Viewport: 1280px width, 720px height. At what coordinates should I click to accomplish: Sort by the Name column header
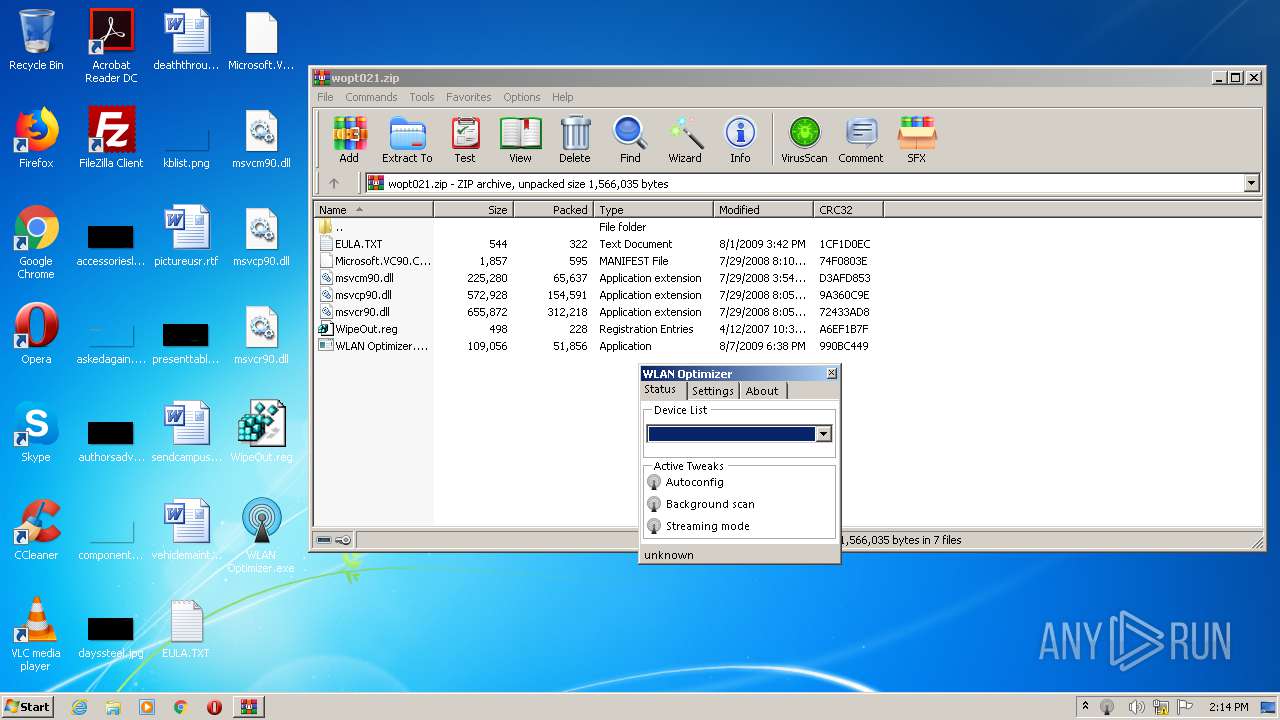tap(374, 210)
